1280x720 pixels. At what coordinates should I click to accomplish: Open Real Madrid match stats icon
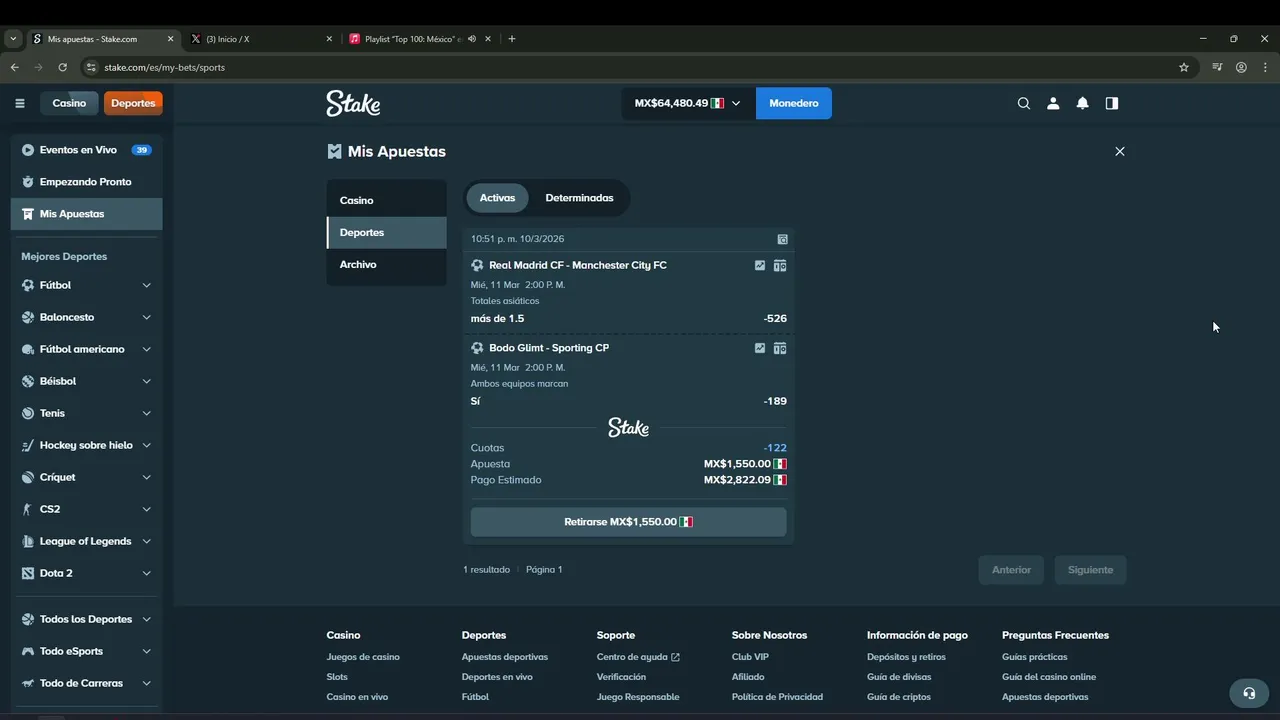point(780,265)
